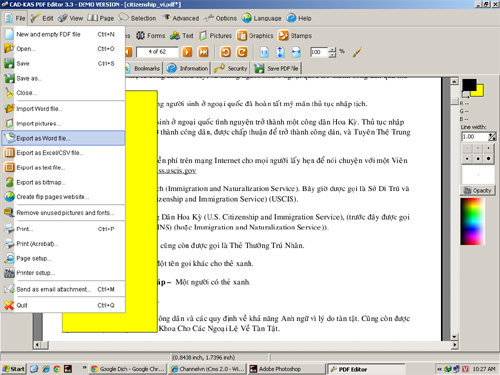Image resolution: width=500 pixels, height=375 pixels.
Task: Open the Advanced menu
Action: pyautogui.click(x=181, y=18)
